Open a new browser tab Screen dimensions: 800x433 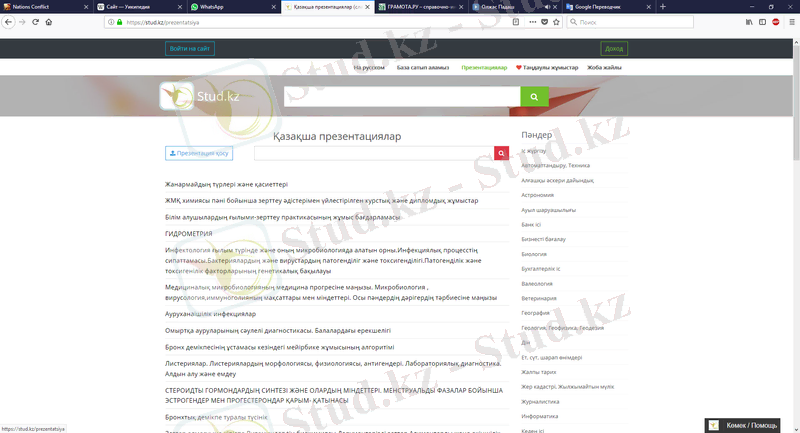[663, 7]
